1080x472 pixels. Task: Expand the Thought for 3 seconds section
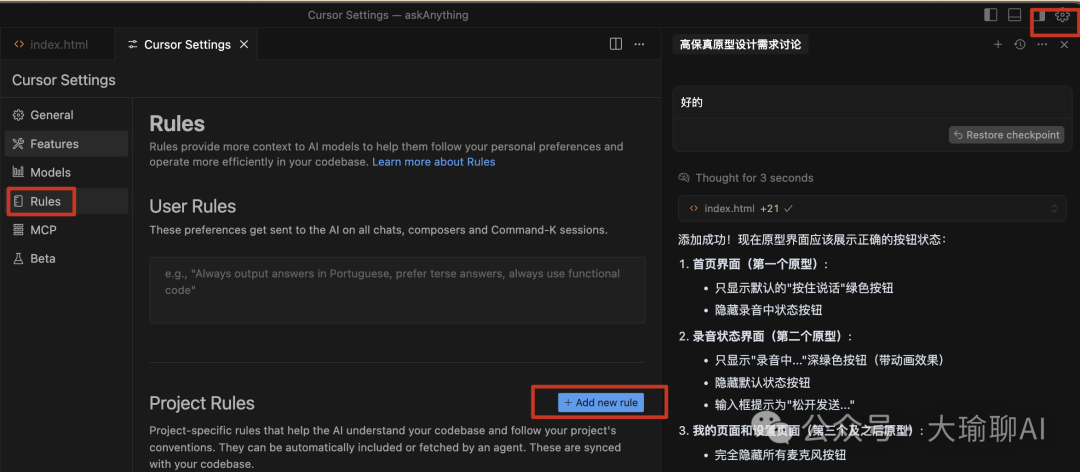[746, 178]
